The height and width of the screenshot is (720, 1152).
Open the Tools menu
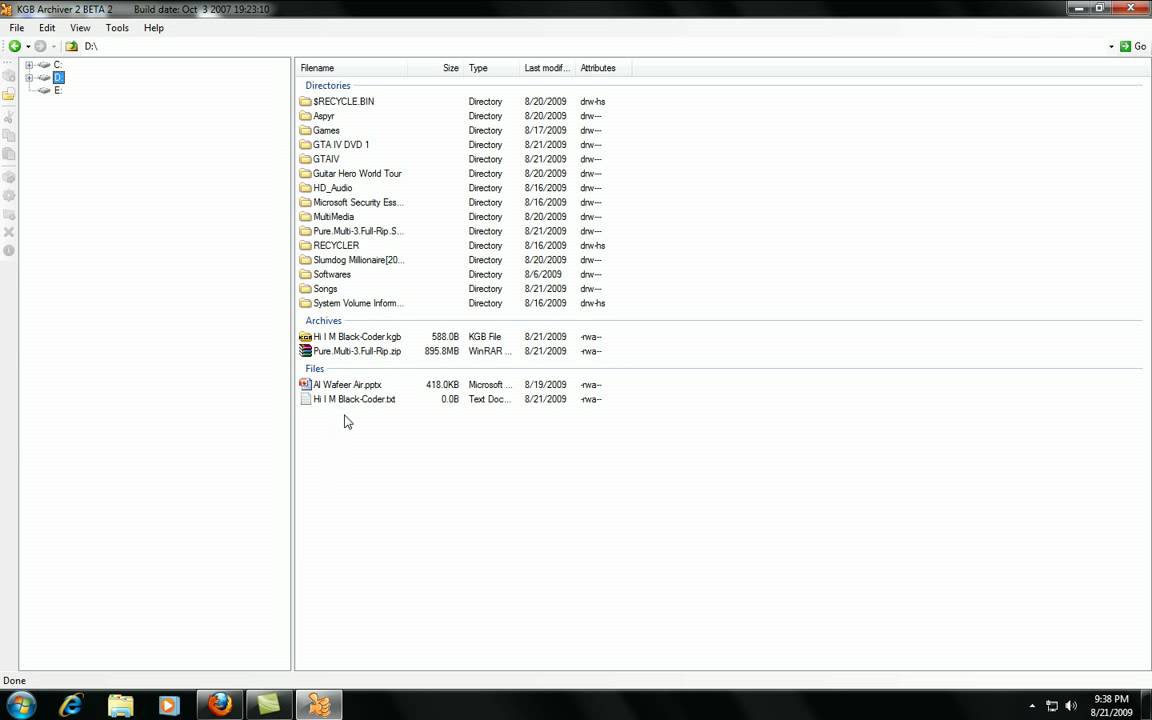117,28
